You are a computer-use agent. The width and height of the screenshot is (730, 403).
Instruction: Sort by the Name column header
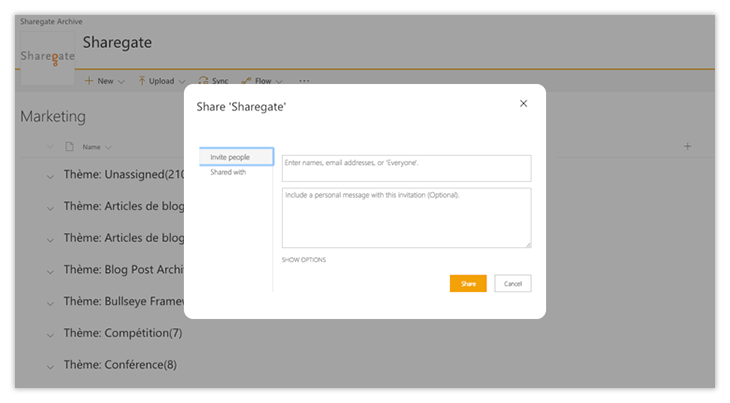tap(97, 147)
